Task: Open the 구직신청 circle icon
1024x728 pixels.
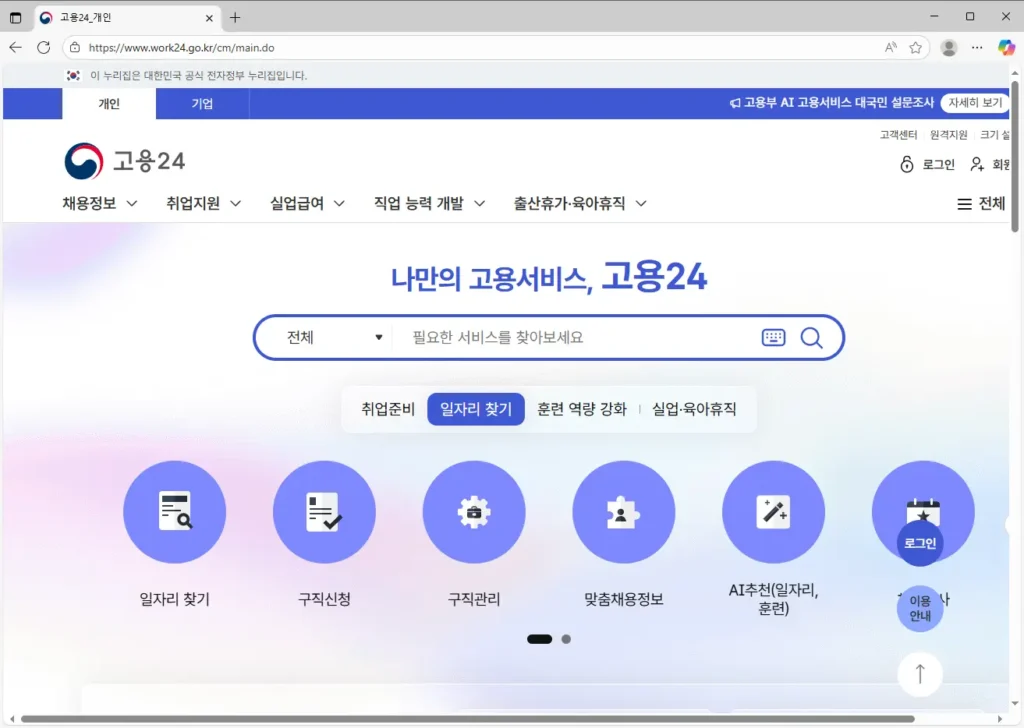Action: (x=324, y=512)
